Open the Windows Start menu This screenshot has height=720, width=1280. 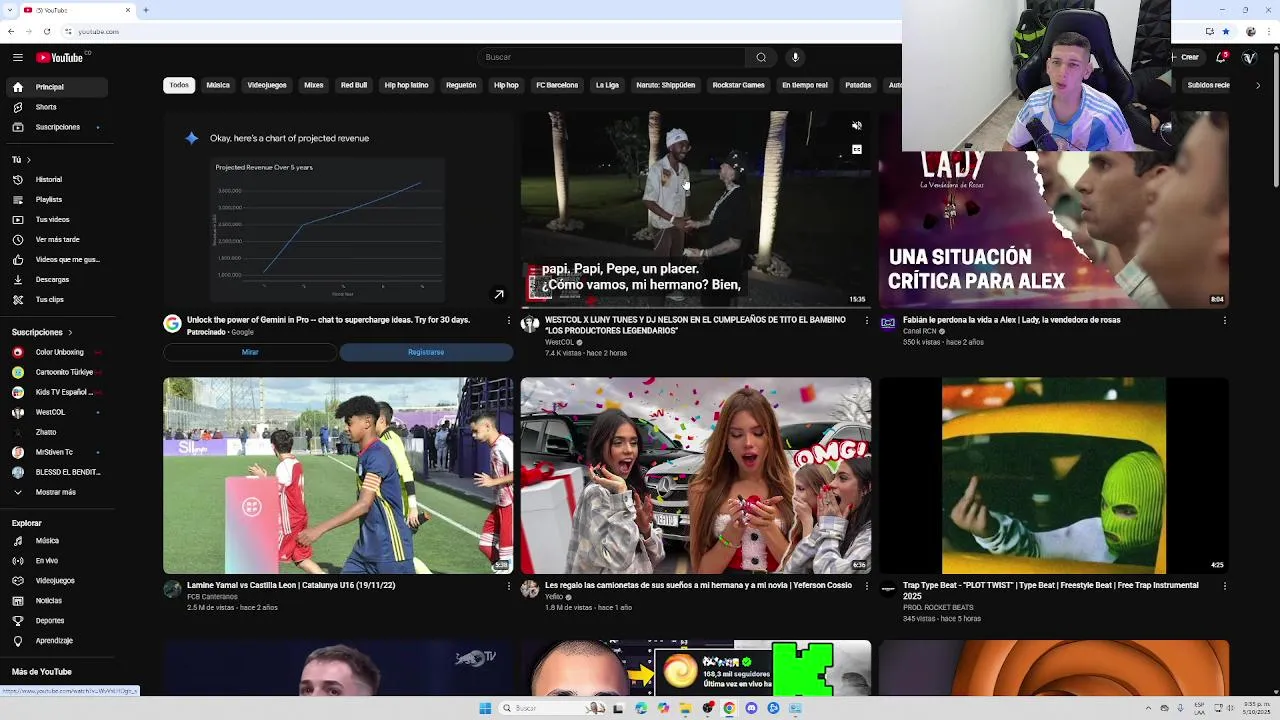(485, 708)
